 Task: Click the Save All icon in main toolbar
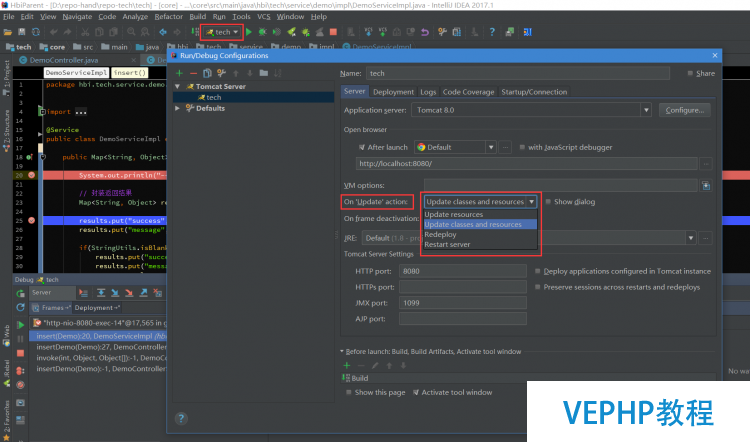22,32
